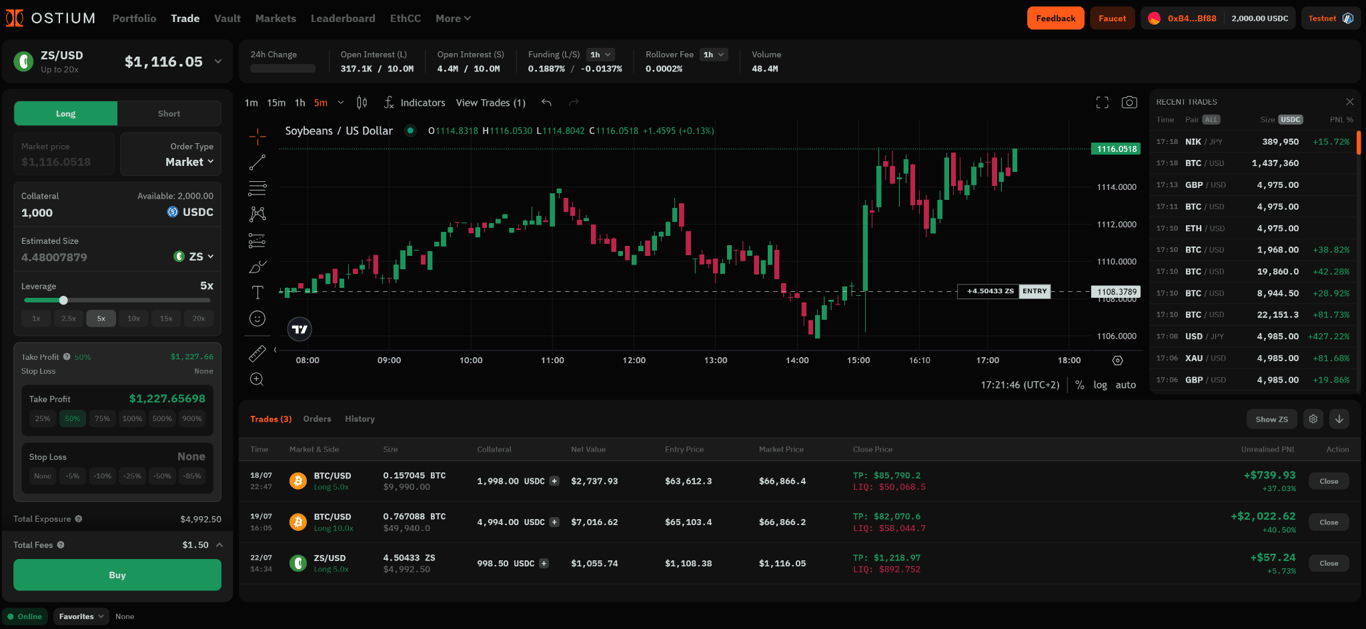1366x629 pixels.
Task: Open the Rollover Fee 1h period dropdown
Action: pos(713,55)
